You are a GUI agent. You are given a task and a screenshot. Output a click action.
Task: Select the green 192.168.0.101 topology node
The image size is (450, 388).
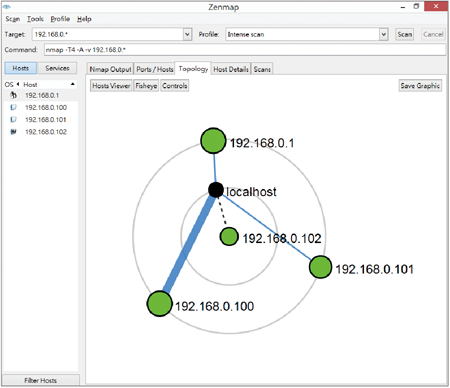[x=320, y=267]
